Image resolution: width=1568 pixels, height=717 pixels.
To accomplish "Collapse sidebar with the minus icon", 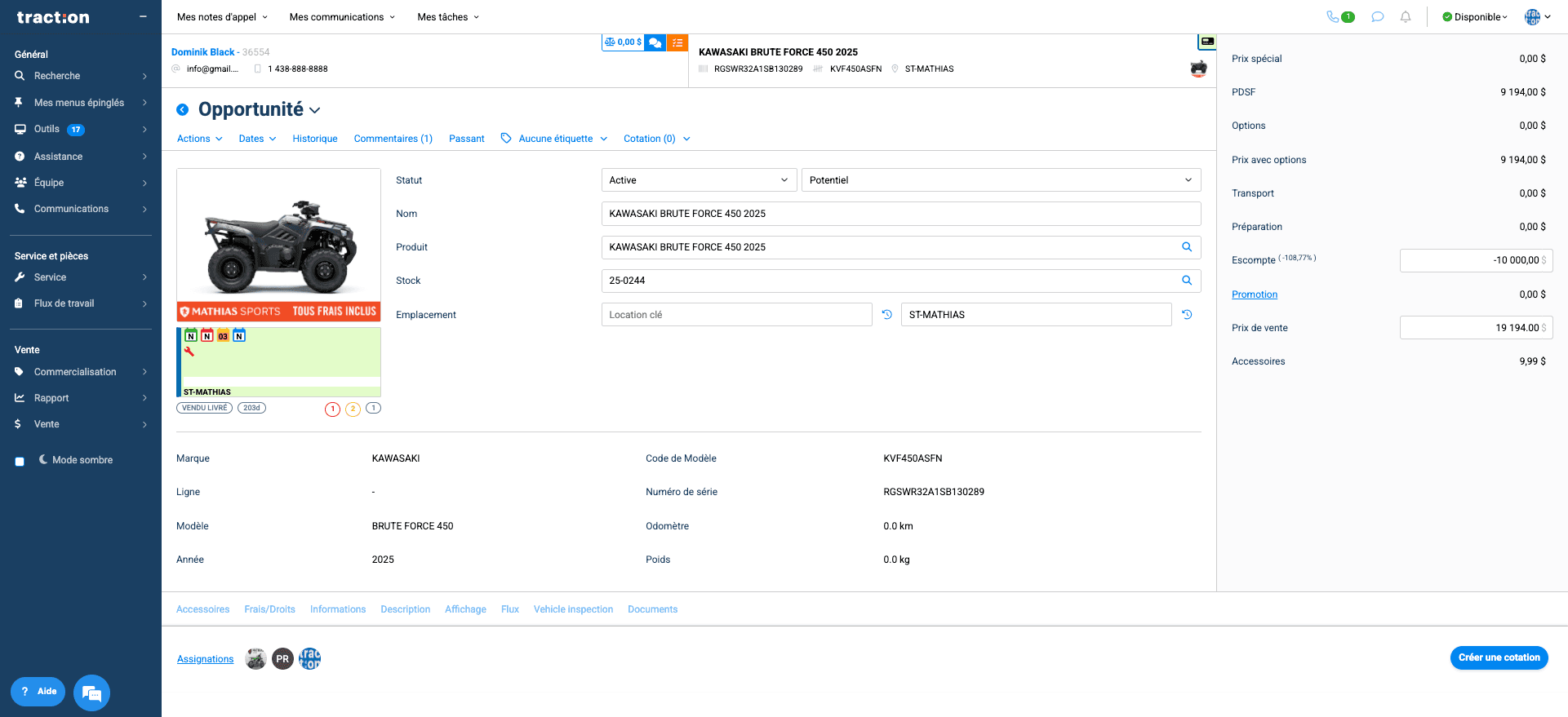I will click(x=143, y=16).
